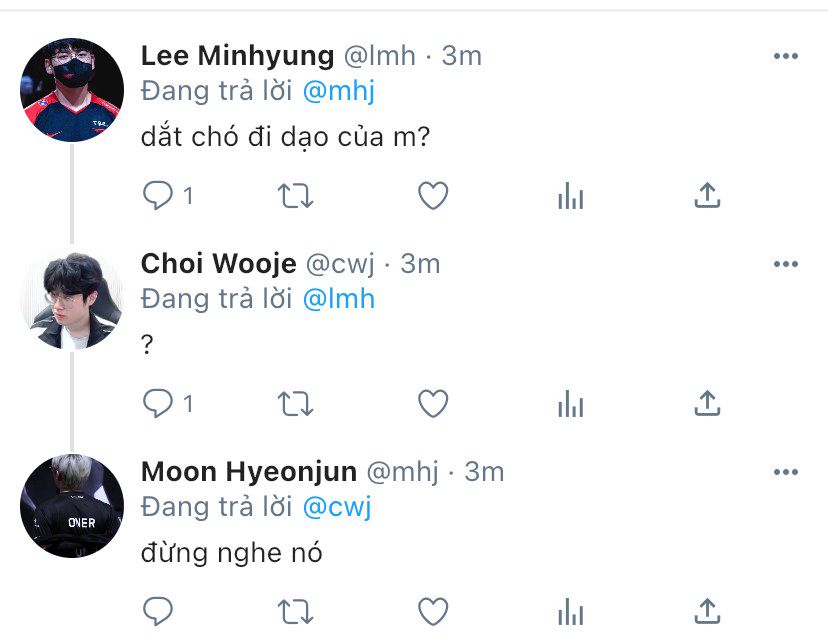Screen dimensions: 828x642
Task: Reply to Choi Wooje's tweet
Action: [x=159, y=403]
